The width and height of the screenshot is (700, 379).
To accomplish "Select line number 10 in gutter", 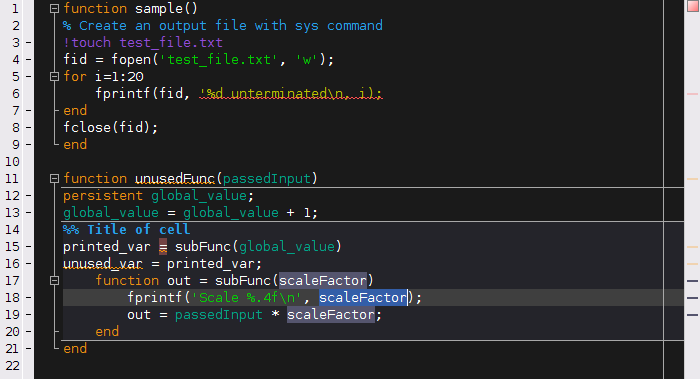I will pos(12,162).
